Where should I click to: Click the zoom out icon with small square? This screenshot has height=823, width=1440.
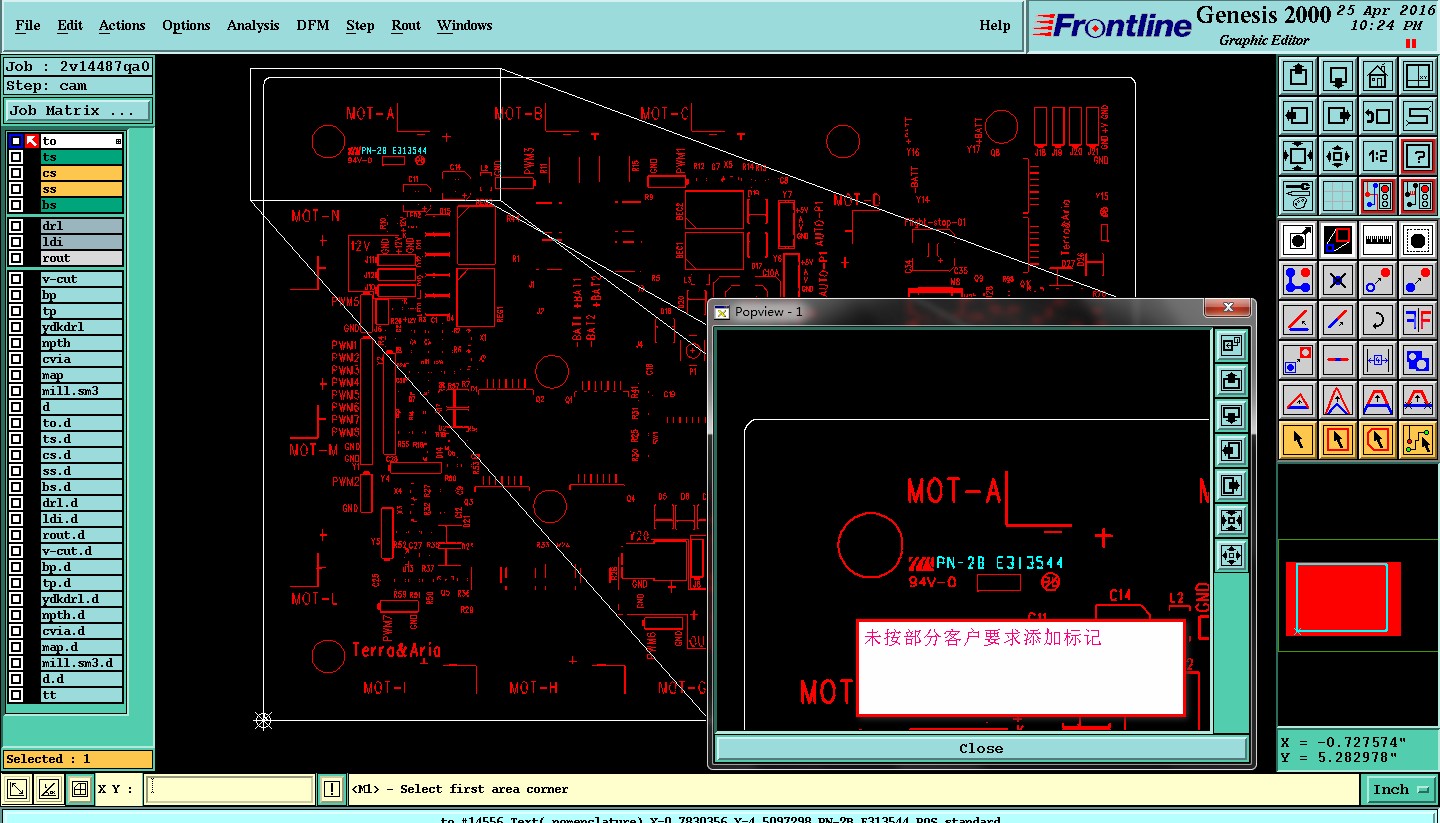click(x=1338, y=155)
